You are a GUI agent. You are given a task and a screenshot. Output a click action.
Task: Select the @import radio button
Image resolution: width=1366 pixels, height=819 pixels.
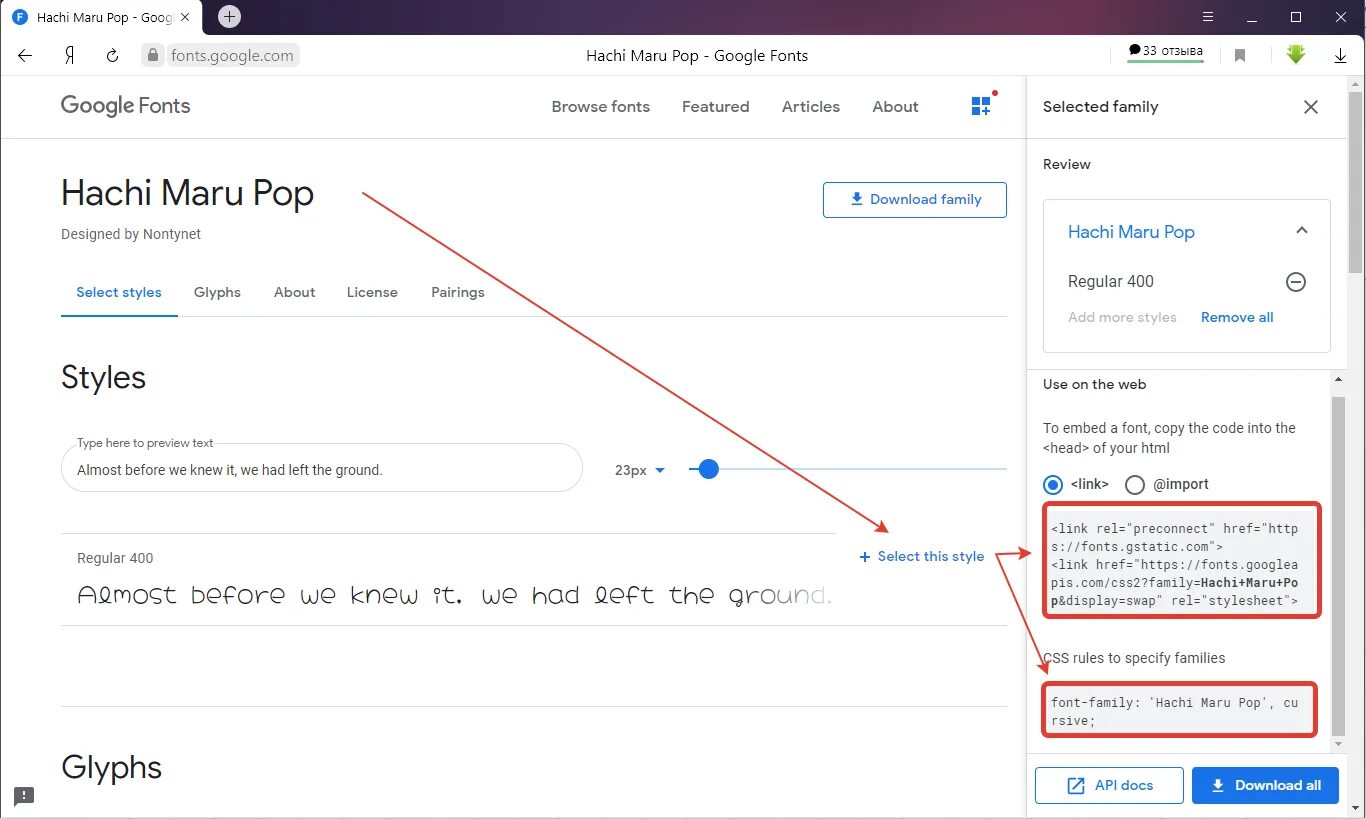(1135, 484)
